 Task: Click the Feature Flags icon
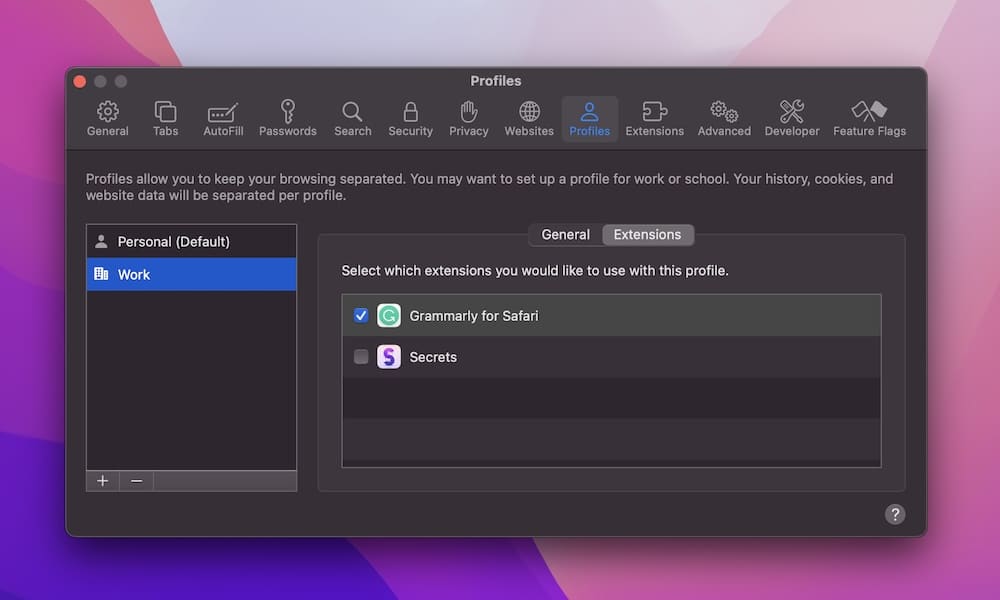(x=869, y=117)
